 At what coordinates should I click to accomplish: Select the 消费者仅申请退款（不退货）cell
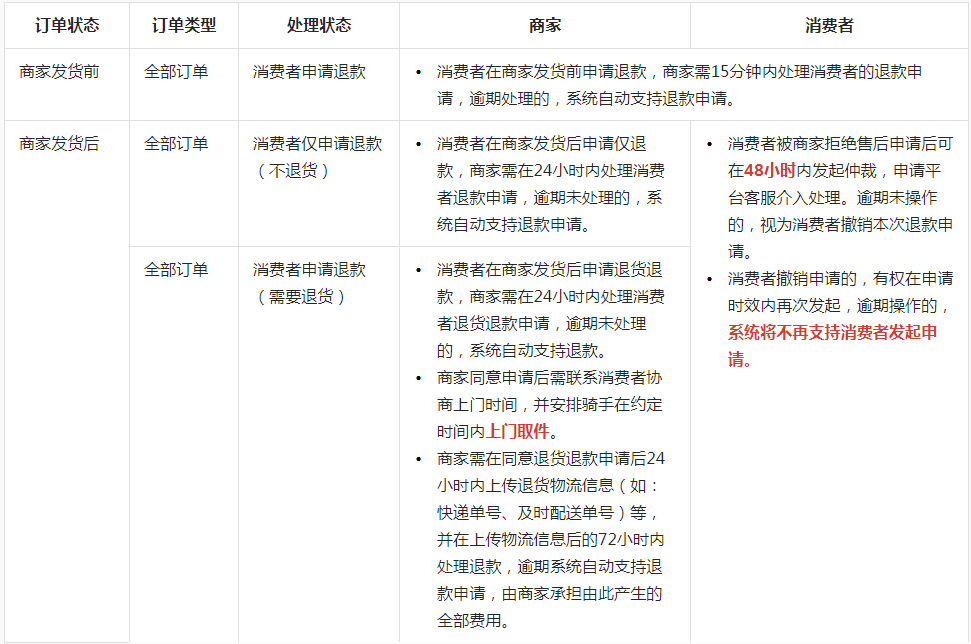(x=318, y=157)
